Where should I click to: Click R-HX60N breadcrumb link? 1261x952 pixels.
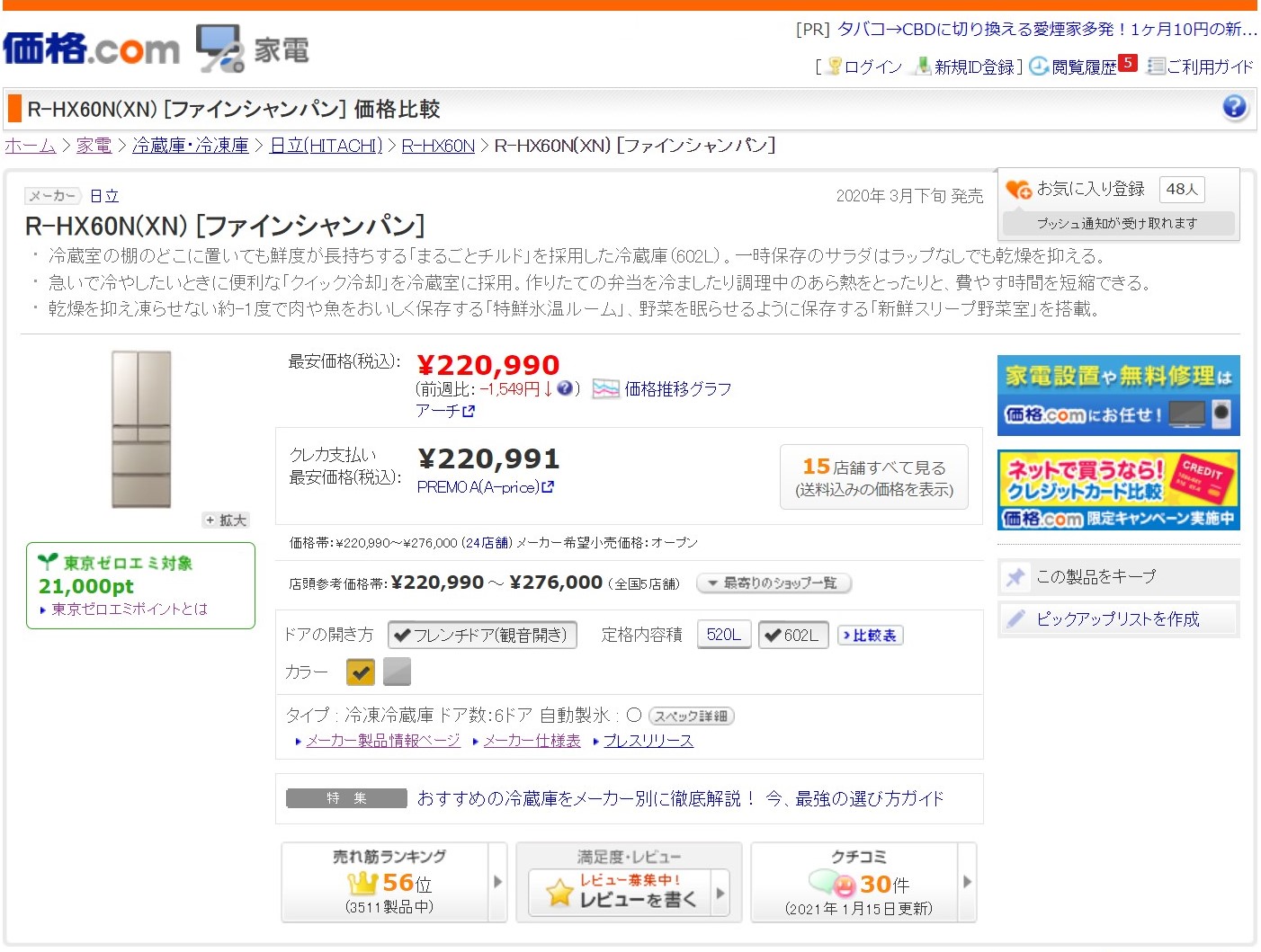[x=438, y=146]
